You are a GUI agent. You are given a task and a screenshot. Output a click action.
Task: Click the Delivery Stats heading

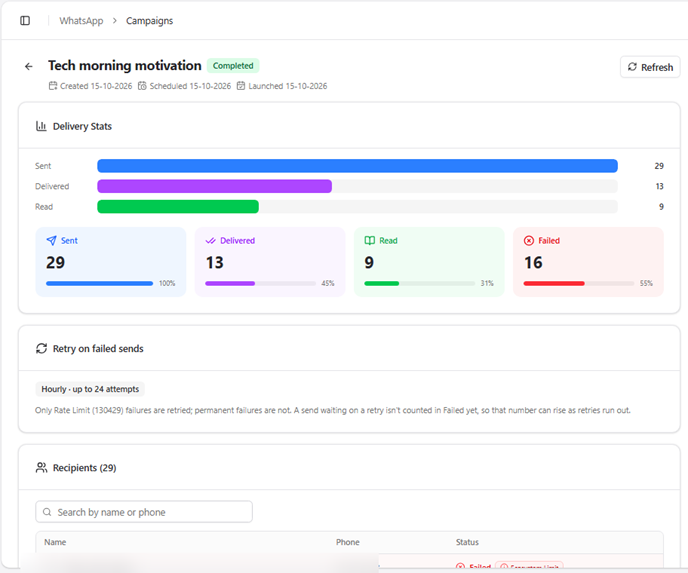[x=82, y=126]
